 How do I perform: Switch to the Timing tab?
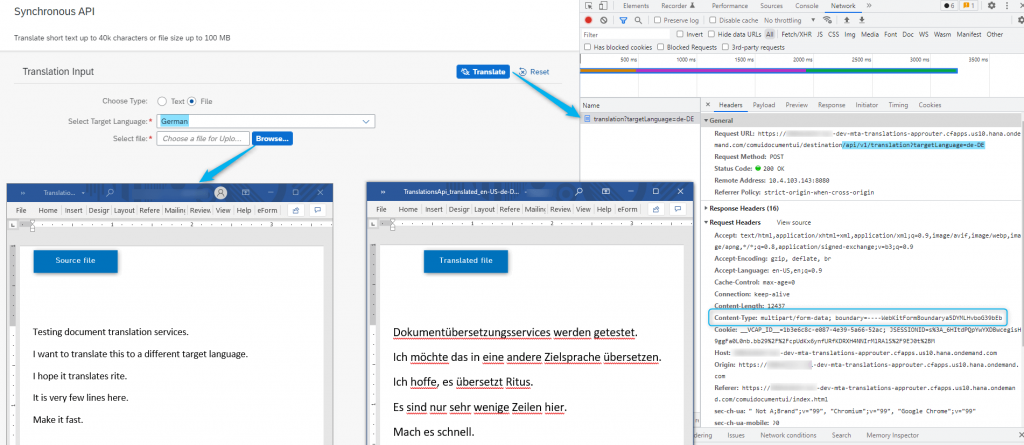[898, 105]
